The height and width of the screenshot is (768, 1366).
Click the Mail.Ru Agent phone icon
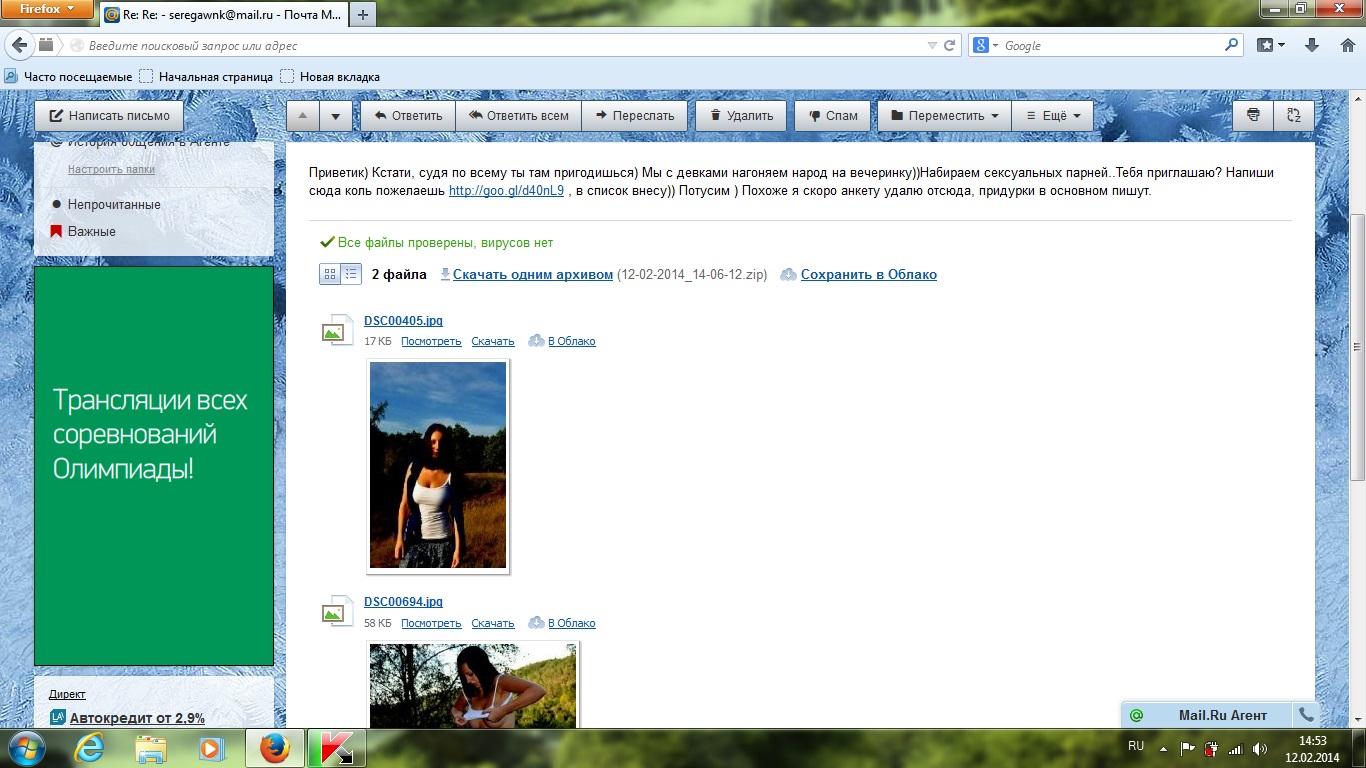pyautogui.click(x=1305, y=715)
